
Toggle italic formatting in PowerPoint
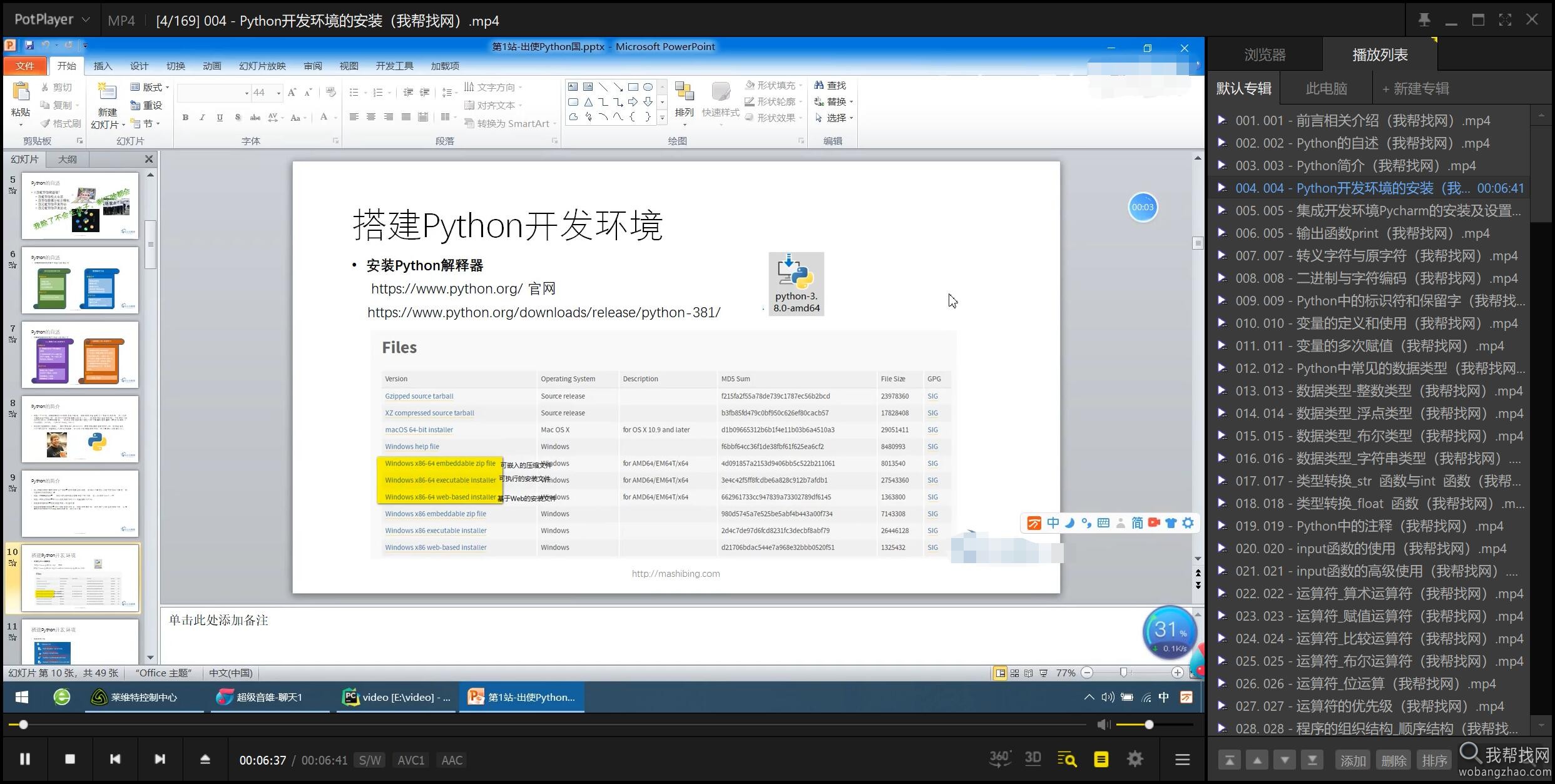(202, 117)
